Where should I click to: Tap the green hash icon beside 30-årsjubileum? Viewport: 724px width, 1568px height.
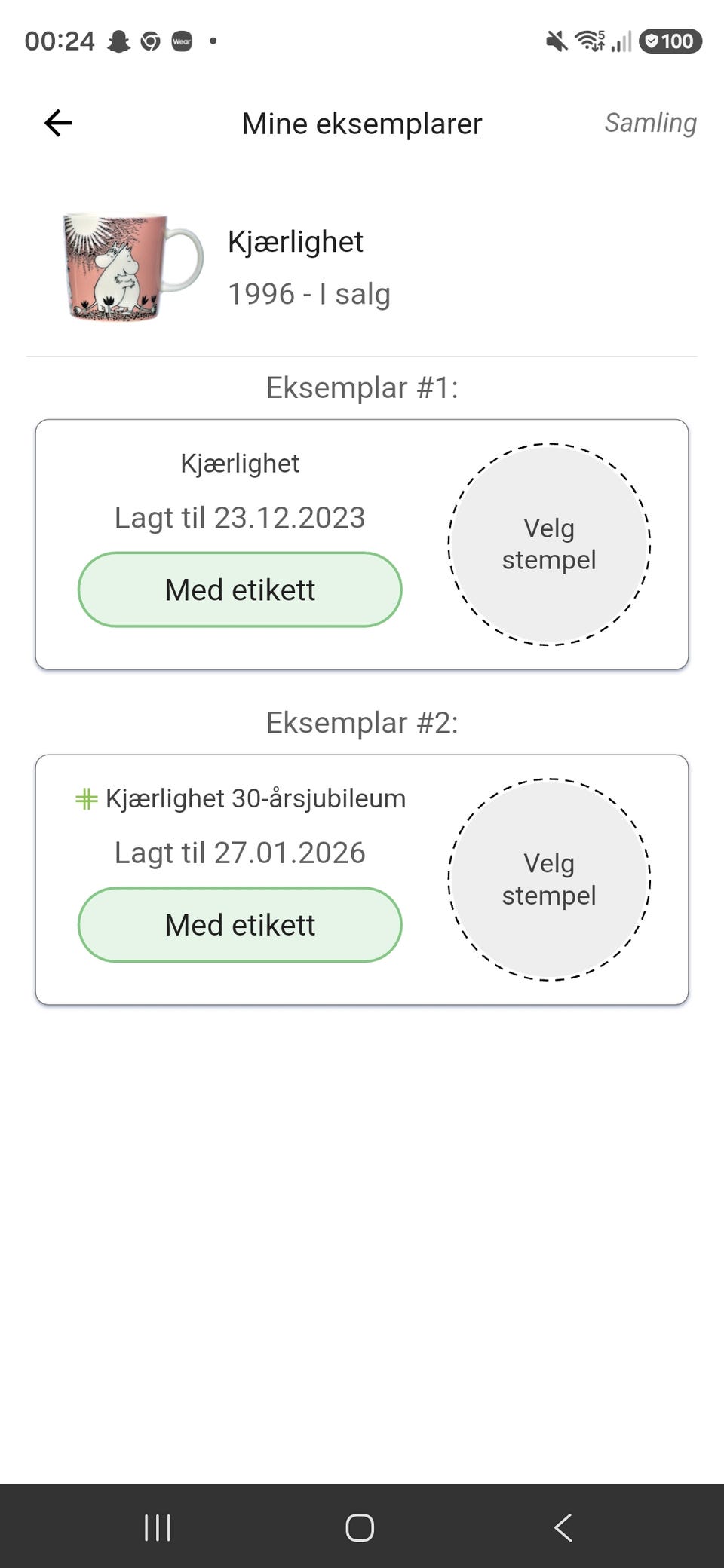[x=87, y=799]
